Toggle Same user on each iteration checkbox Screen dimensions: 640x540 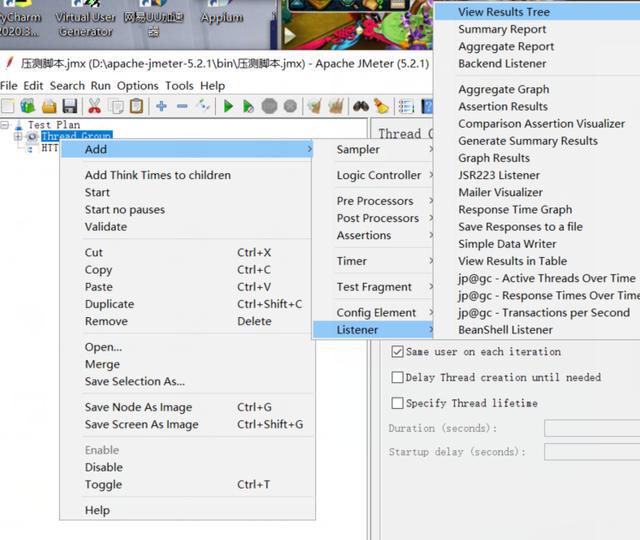tap(397, 352)
